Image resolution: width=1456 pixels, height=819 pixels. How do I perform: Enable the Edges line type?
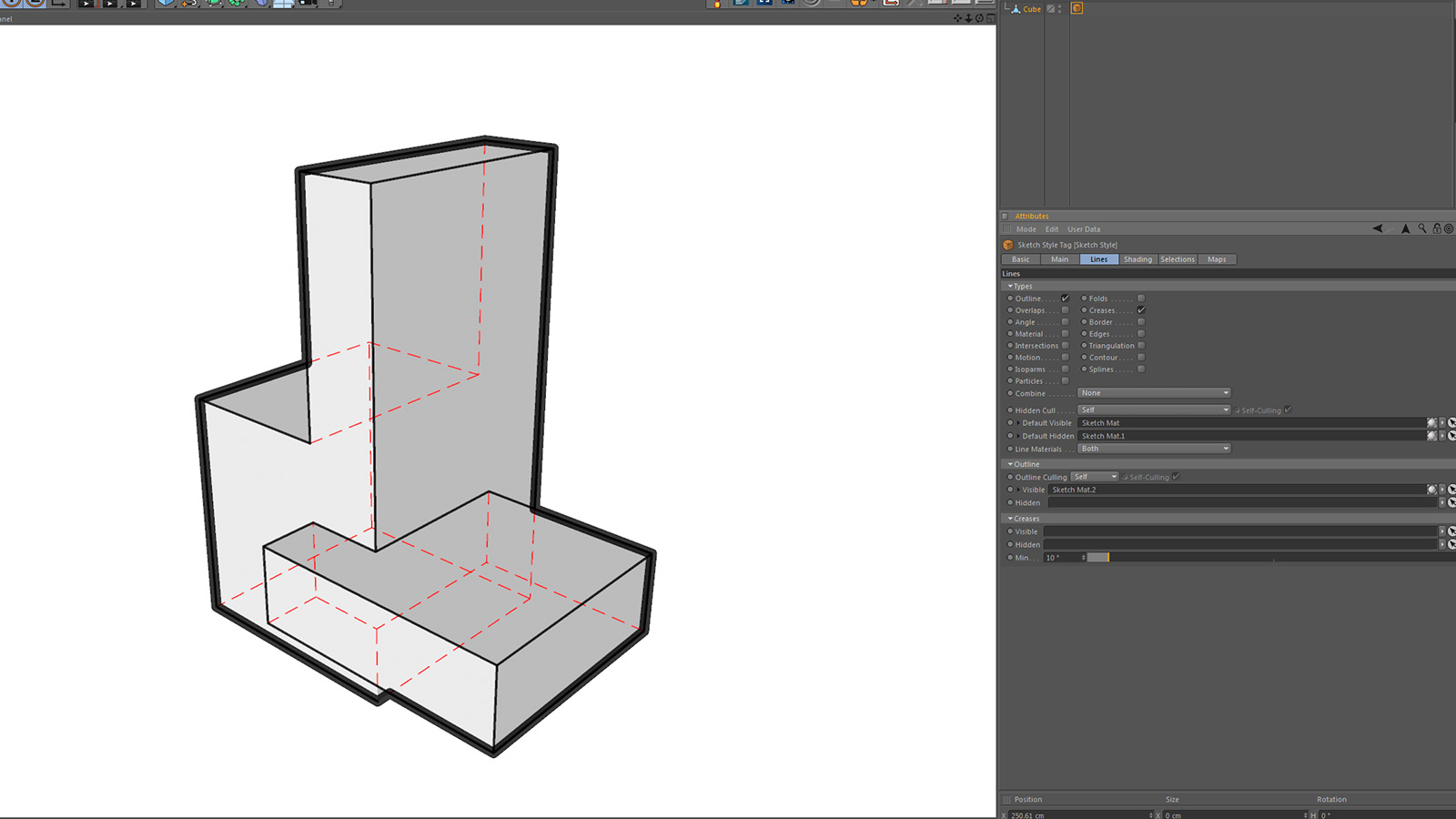pos(1141,334)
